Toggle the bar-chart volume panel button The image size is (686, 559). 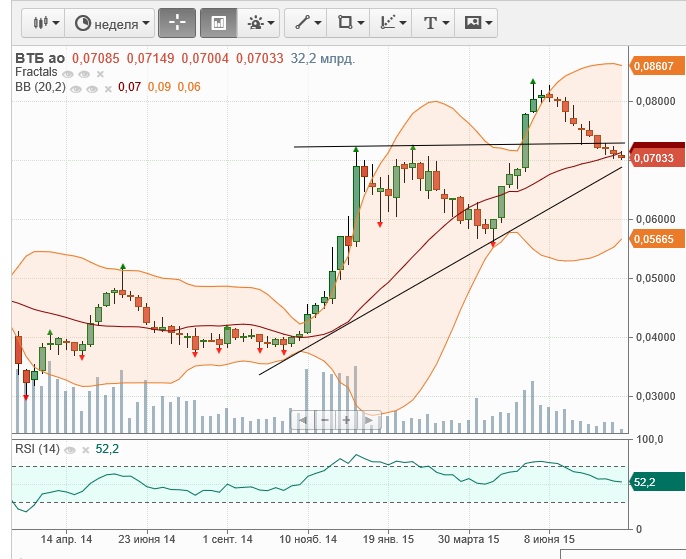pyautogui.click(x=218, y=23)
